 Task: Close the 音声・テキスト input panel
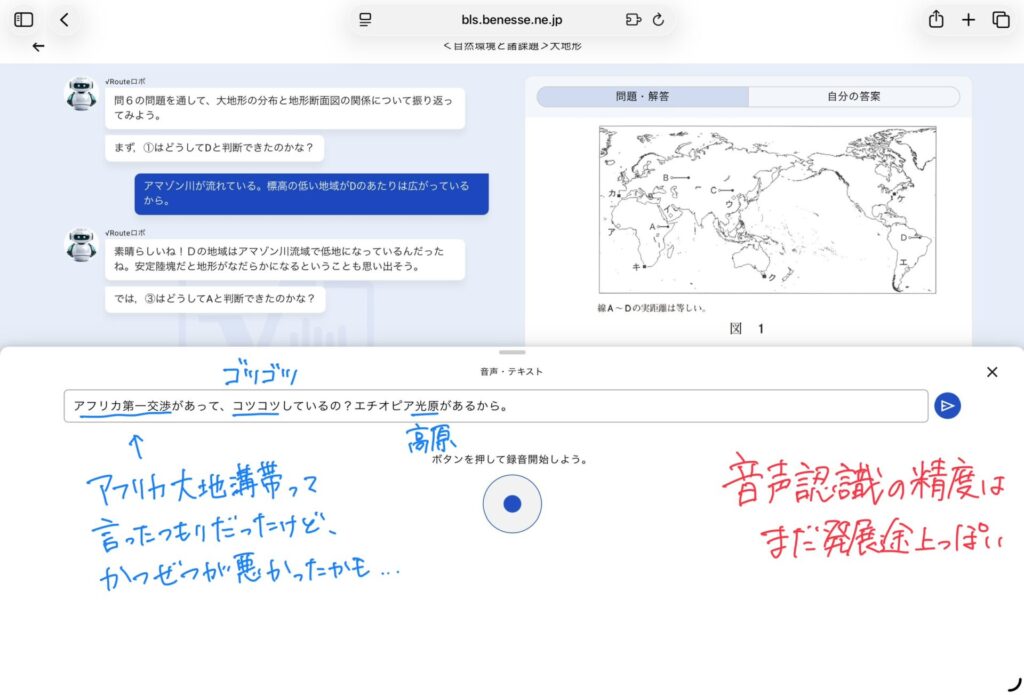coord(992,372)
